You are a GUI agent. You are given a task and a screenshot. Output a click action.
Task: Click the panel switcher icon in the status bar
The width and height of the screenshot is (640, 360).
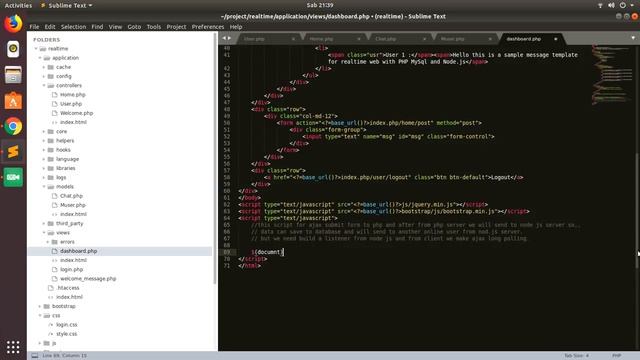35,356
